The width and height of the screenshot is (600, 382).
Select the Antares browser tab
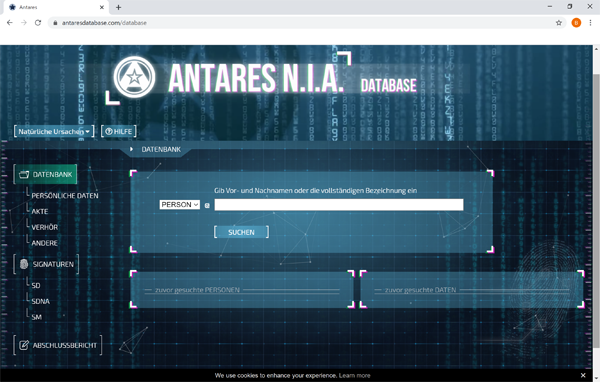(x=55, y=7)
